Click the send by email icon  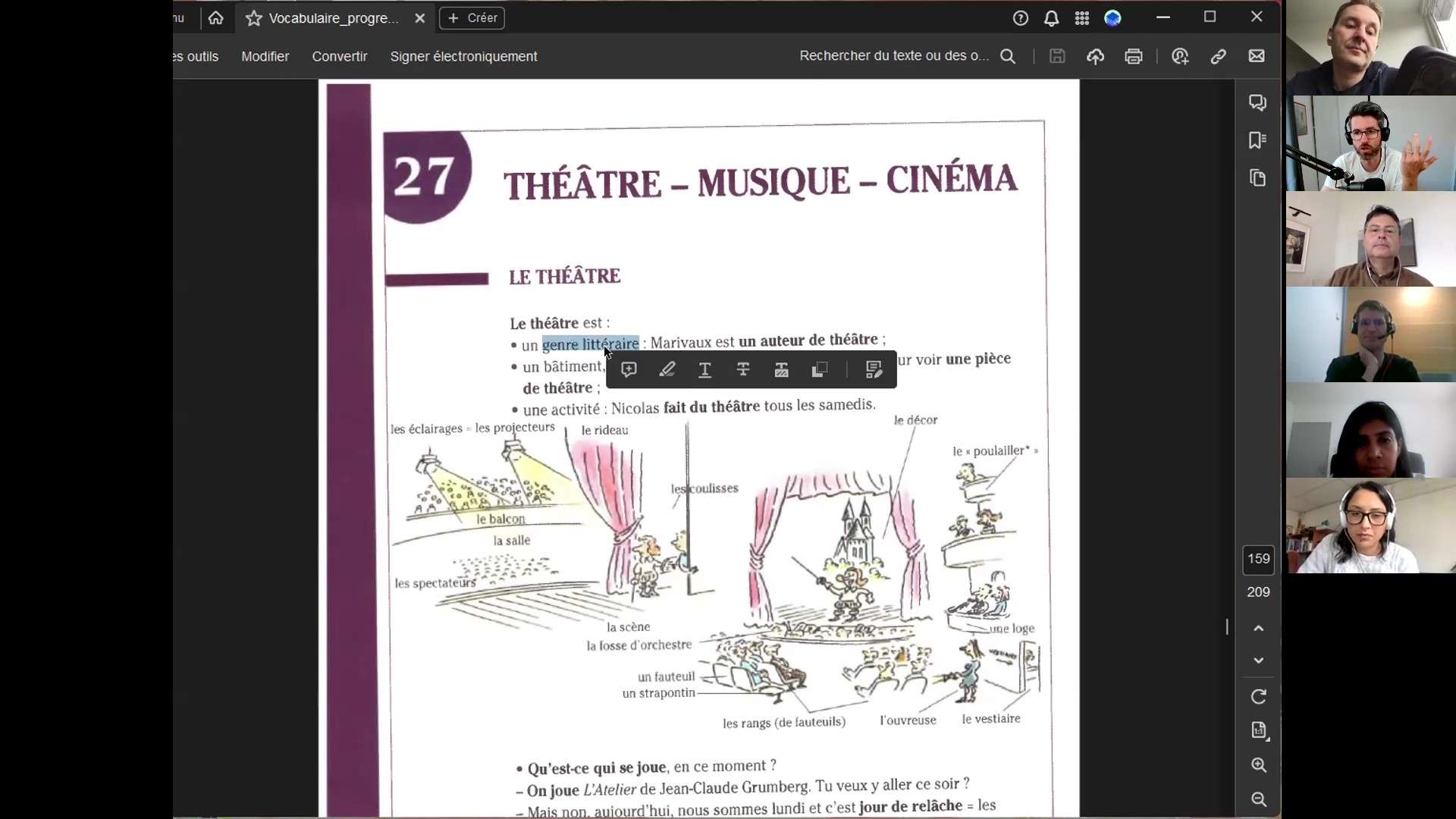coord(1257,56)
